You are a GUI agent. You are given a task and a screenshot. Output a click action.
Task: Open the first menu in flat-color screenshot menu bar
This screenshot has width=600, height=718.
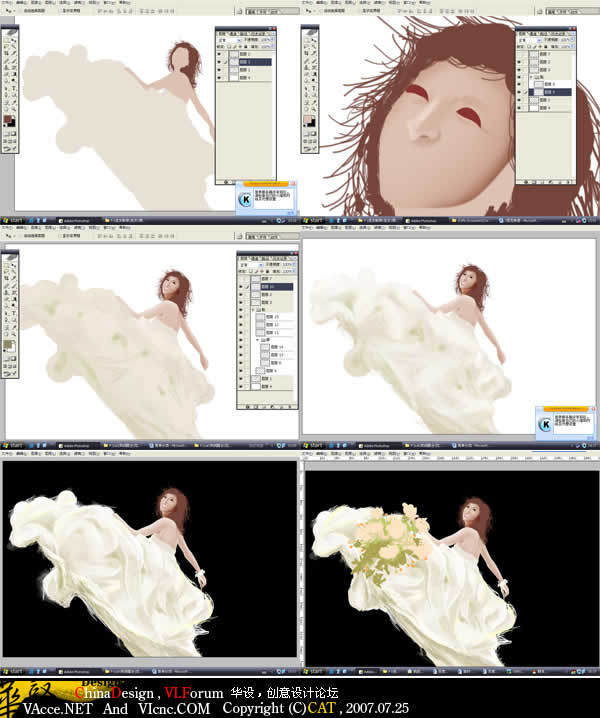point(6,3)
